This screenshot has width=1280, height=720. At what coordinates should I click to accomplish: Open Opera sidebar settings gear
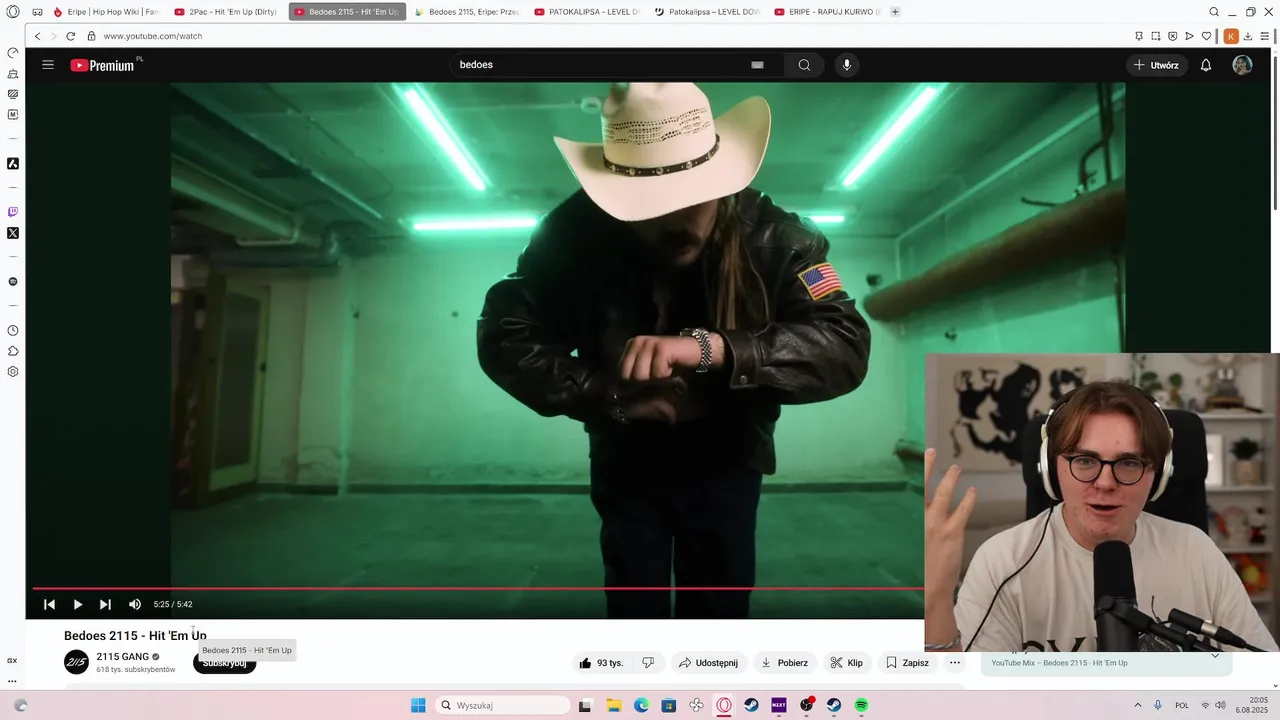coord(13,372)
